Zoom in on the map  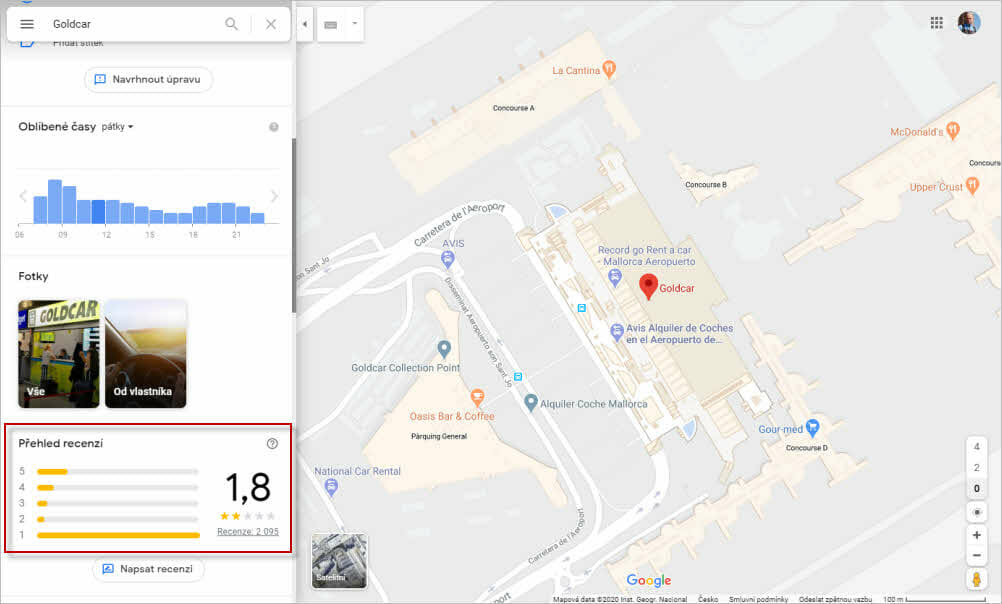click(976, 535)
